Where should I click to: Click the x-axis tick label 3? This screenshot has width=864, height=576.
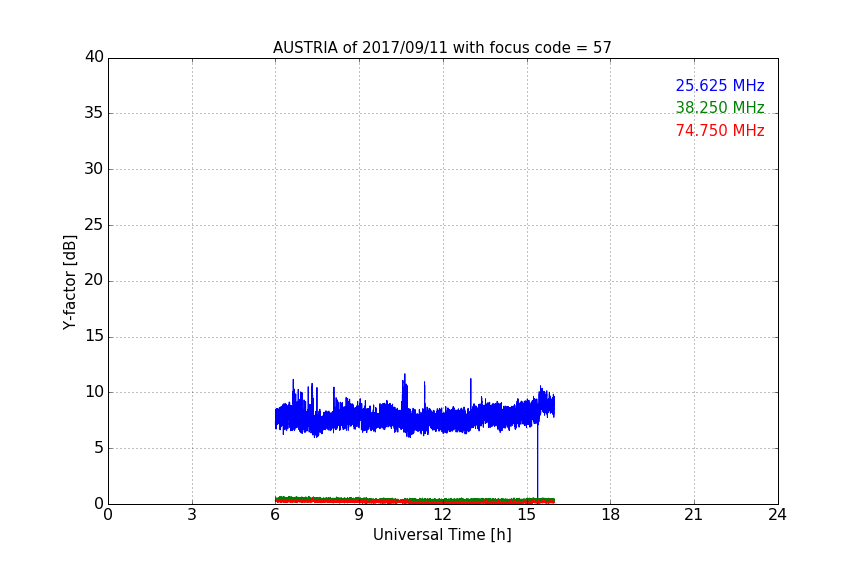coord(192,515)
